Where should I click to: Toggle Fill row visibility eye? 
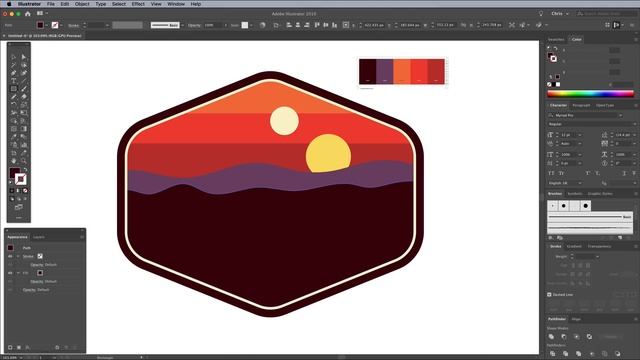click(x=10, y=273)
